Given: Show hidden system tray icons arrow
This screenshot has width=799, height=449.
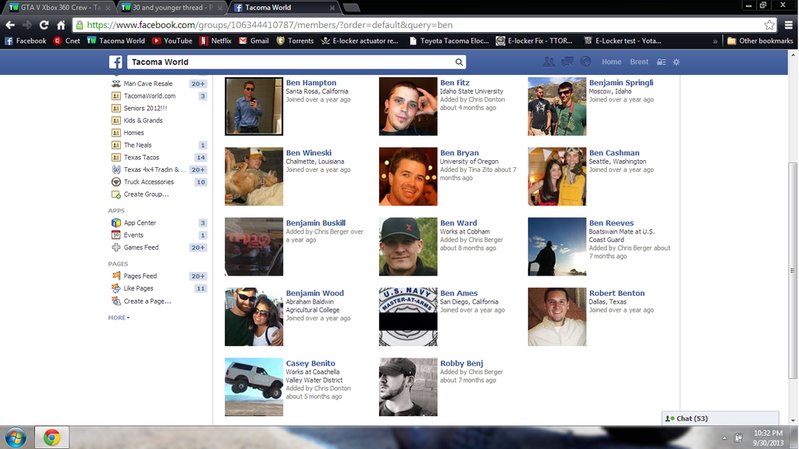Looking at the screenshot, I should (x=724, y=438).
